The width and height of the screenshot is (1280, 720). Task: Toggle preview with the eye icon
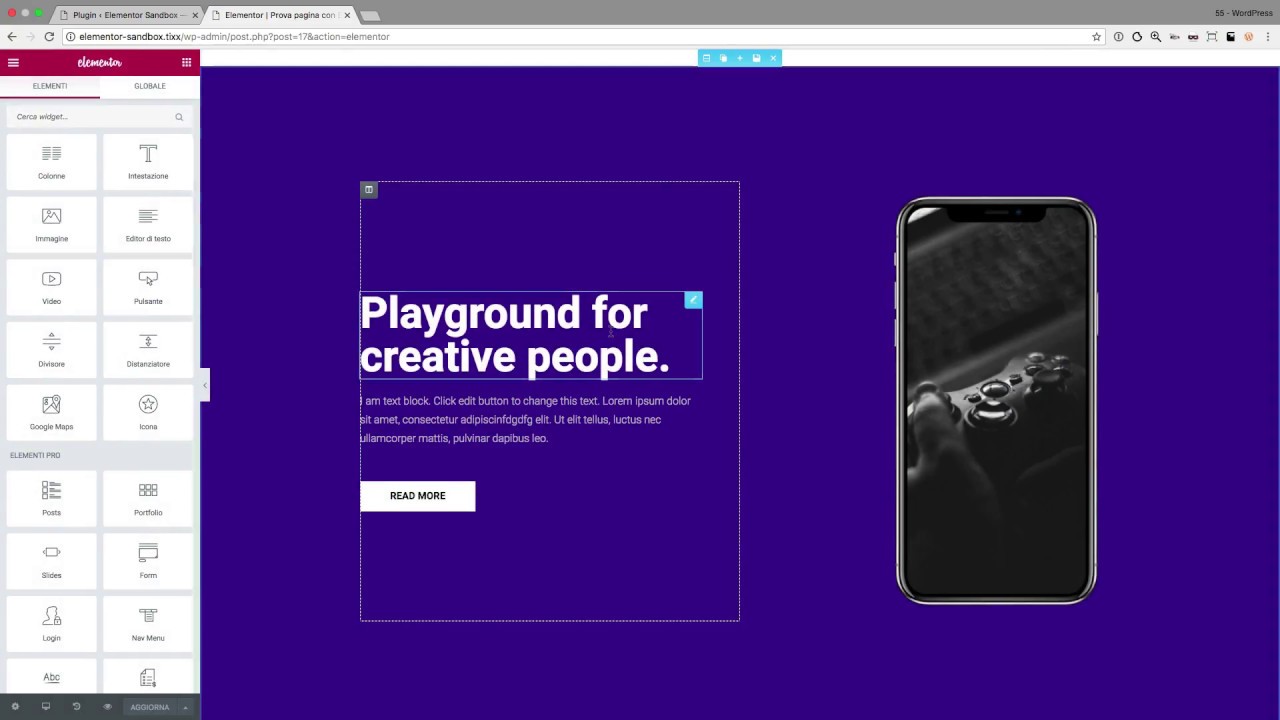[107, 707]
